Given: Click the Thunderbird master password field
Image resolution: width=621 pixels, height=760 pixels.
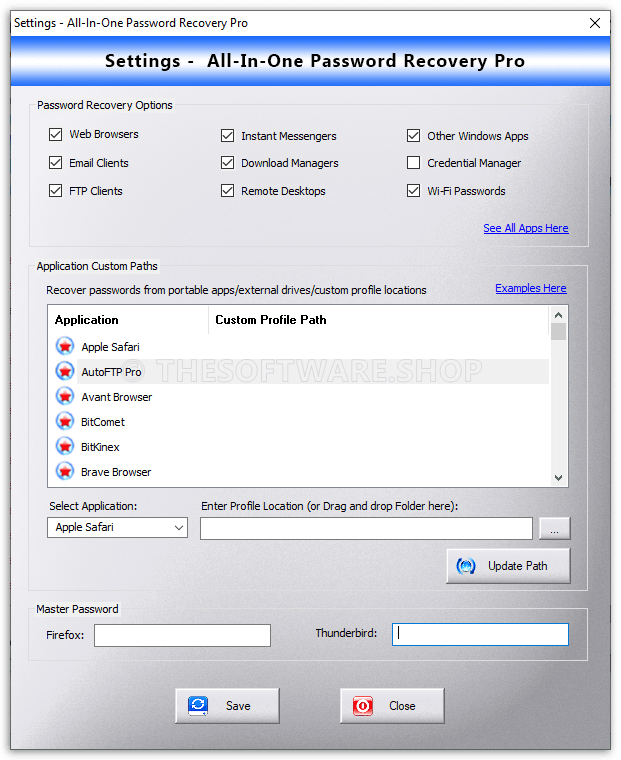Looking at the screenshot, I should 480,634.
